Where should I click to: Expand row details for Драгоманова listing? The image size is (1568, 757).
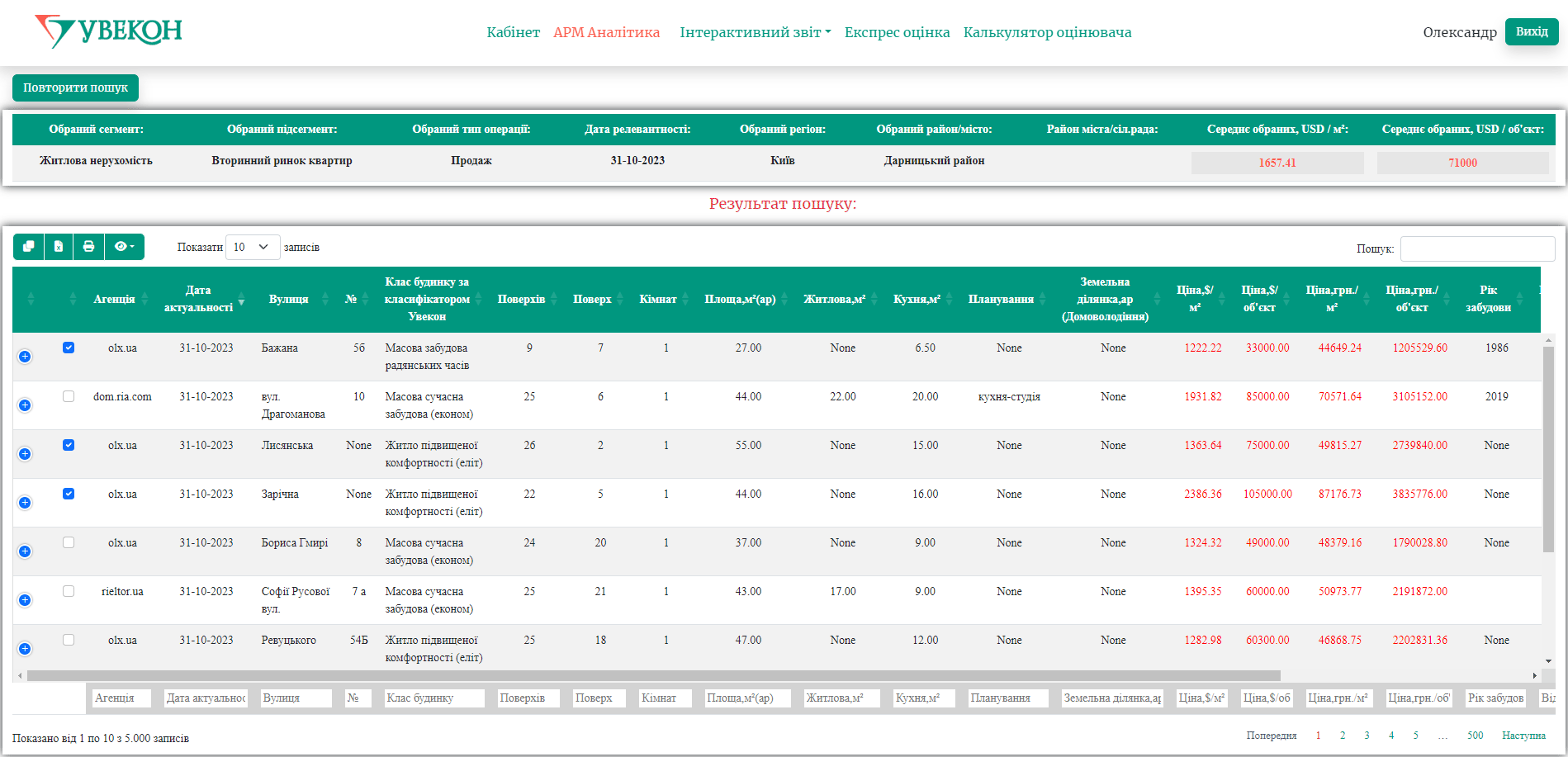[25, 405]
